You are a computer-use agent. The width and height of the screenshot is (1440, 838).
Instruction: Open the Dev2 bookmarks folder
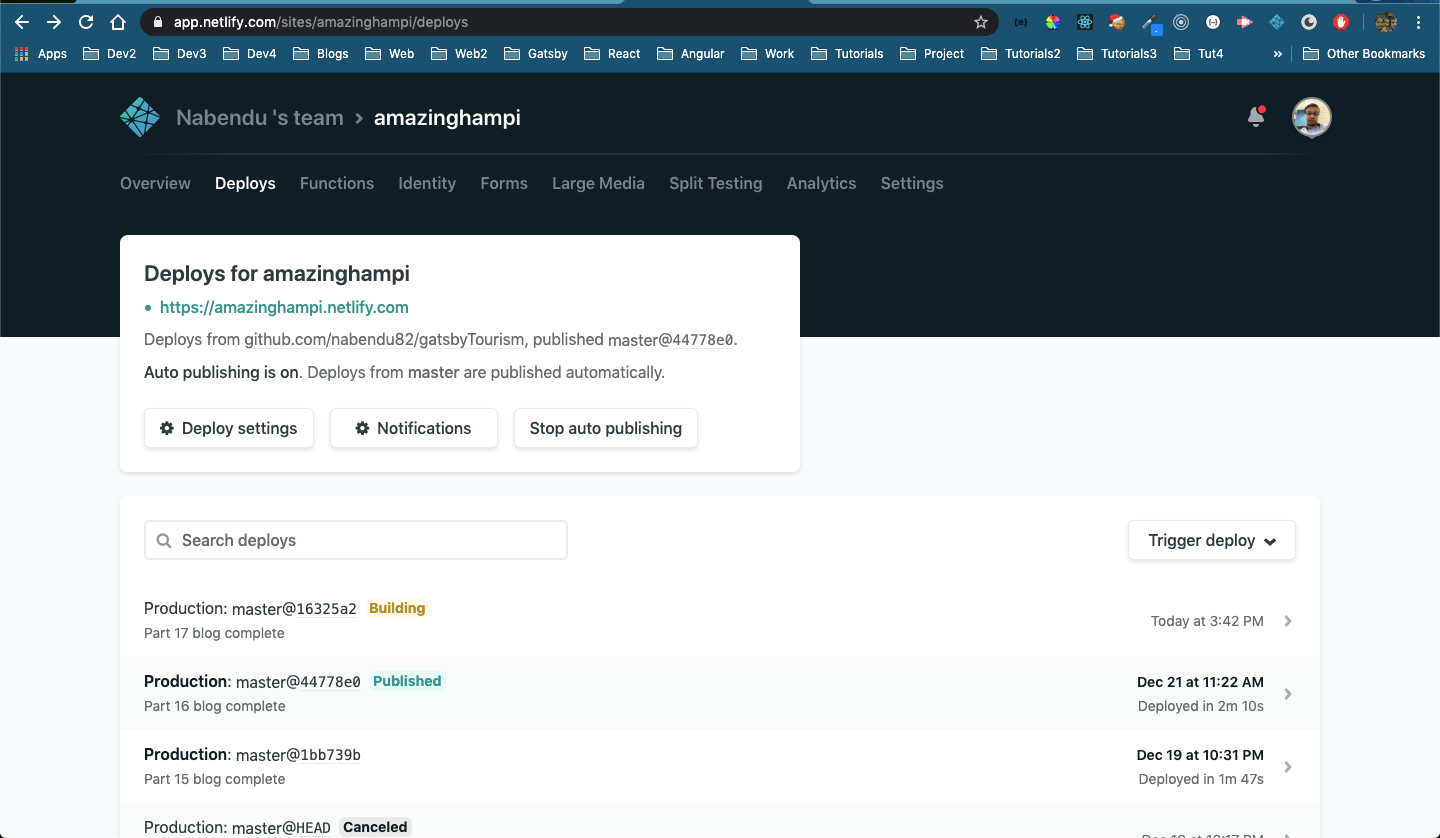(x=110, y=54)
